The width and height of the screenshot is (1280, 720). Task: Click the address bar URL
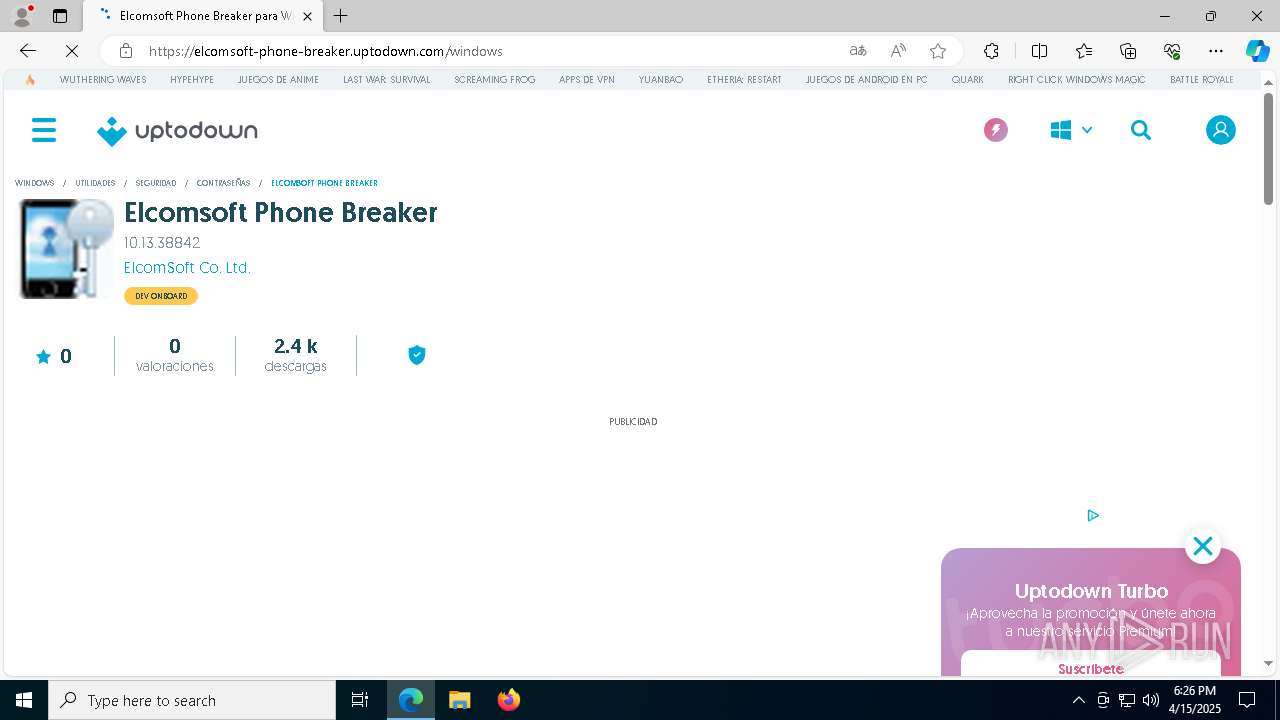click(x=326, y=51)
